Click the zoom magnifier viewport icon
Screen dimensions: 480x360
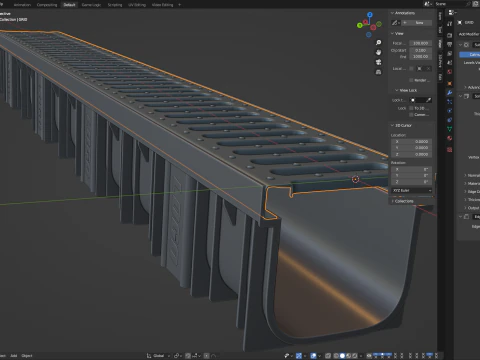pyautogui.click(x=378, y=43)
